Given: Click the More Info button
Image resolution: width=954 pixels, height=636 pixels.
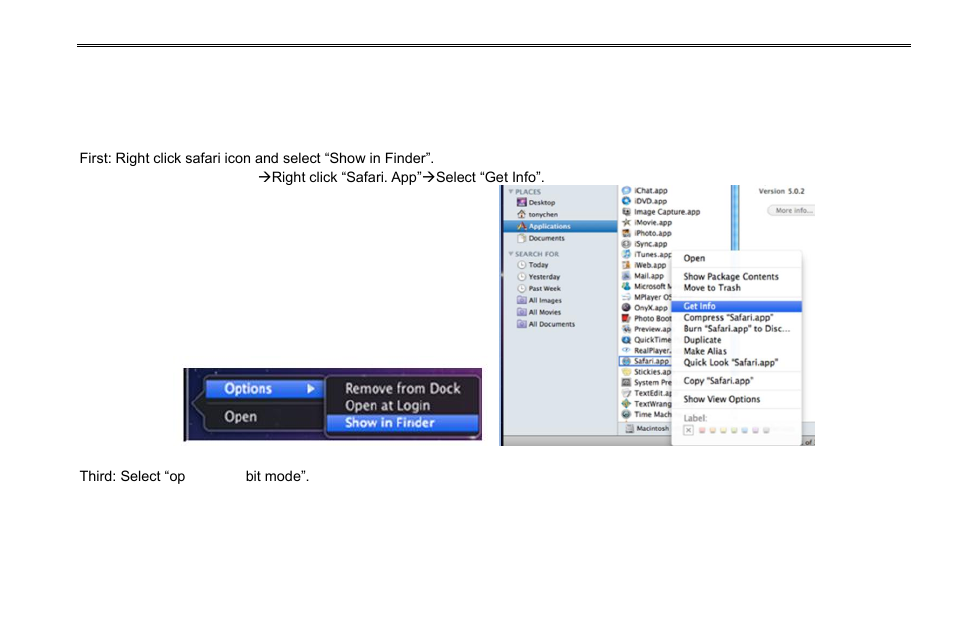Looking at the screenshot, I should [x=792, y=211].
